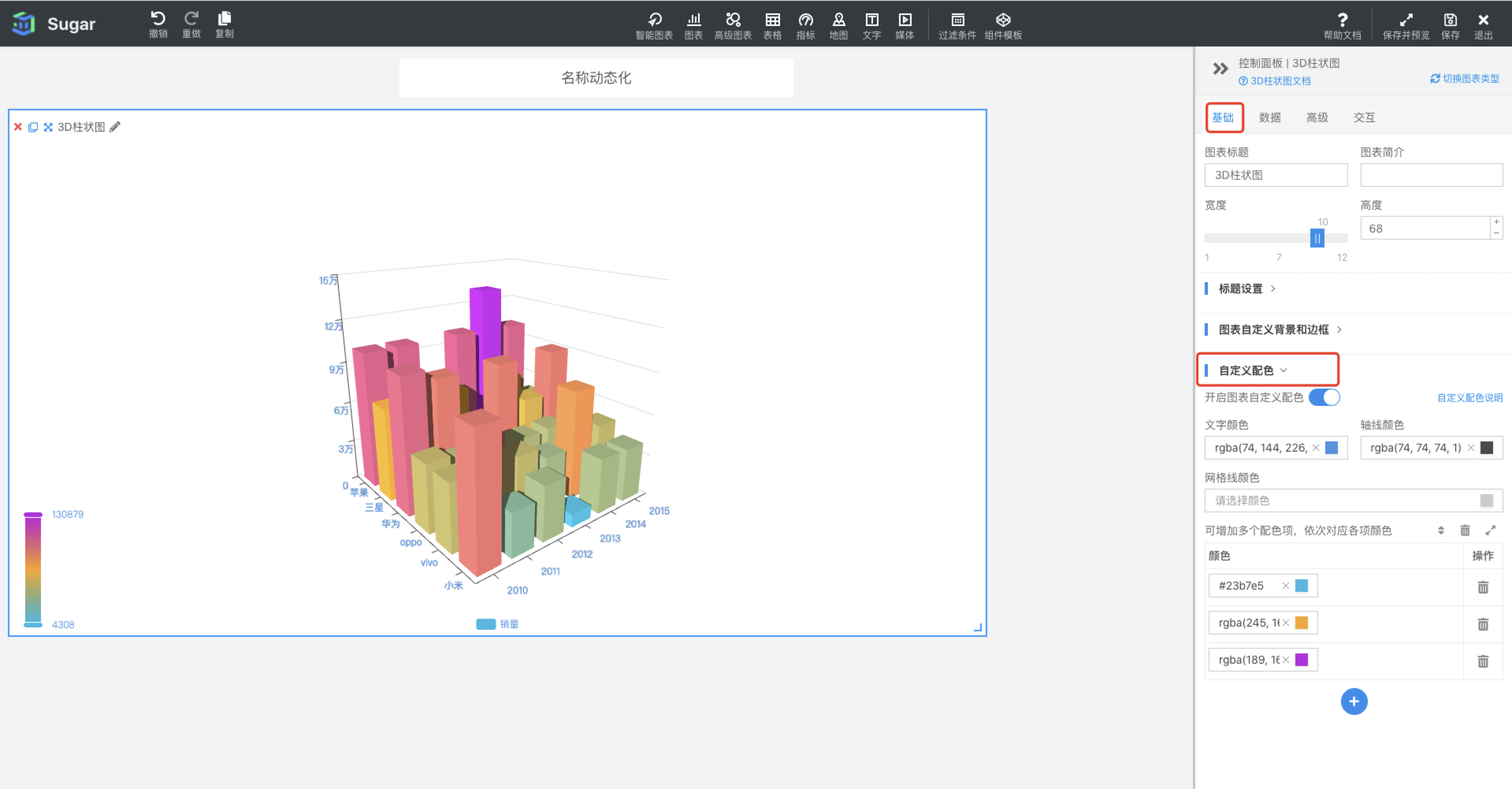Screen dimensions: 1512x789
Task: Open the #23b7e5 blue swatch picker
Action: click(x=1301, y=586)
